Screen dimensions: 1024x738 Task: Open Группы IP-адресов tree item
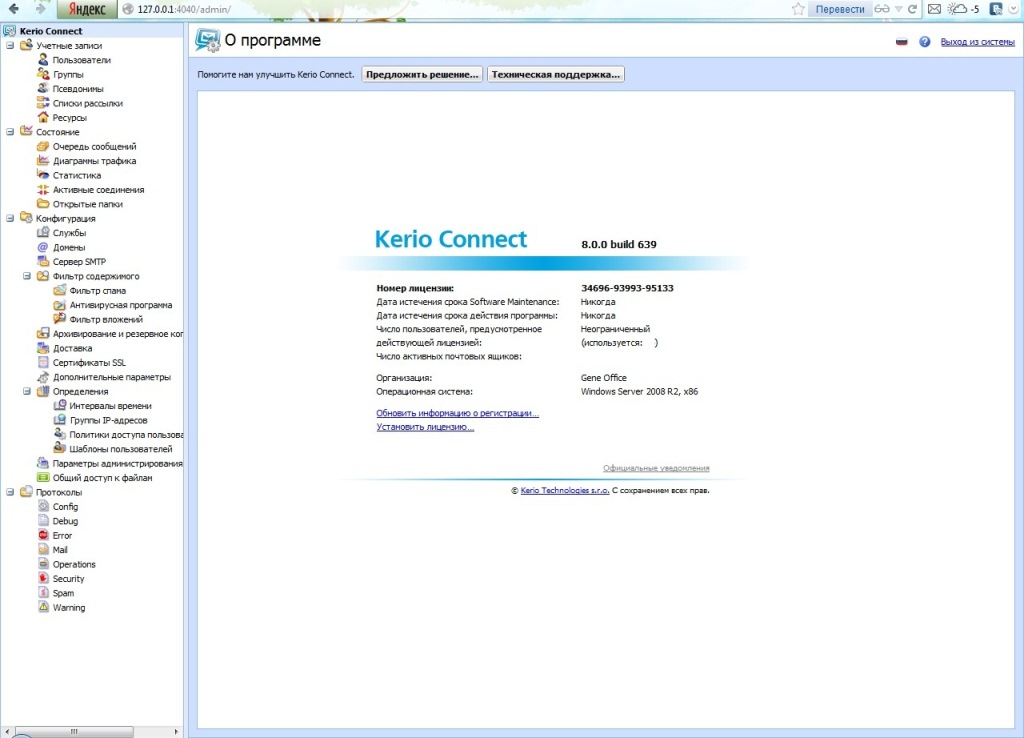108,420
